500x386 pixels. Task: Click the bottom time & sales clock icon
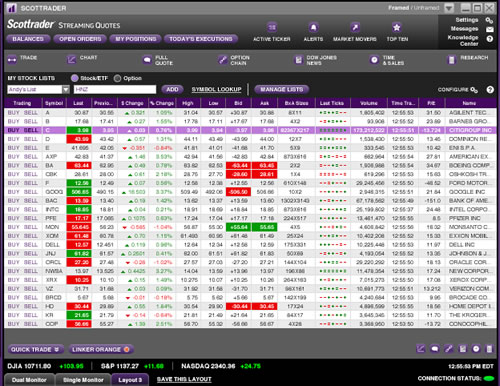pos(476,349)
